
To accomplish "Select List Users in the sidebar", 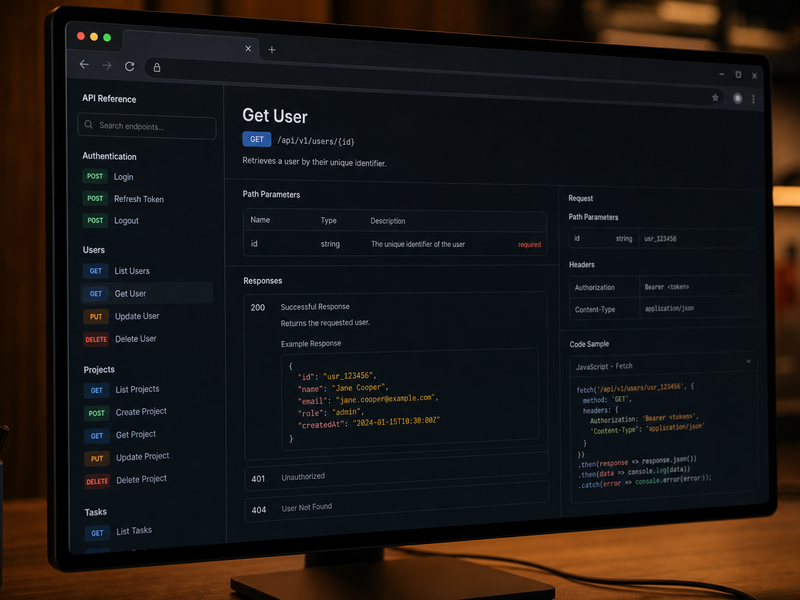I will click(132, 271).
